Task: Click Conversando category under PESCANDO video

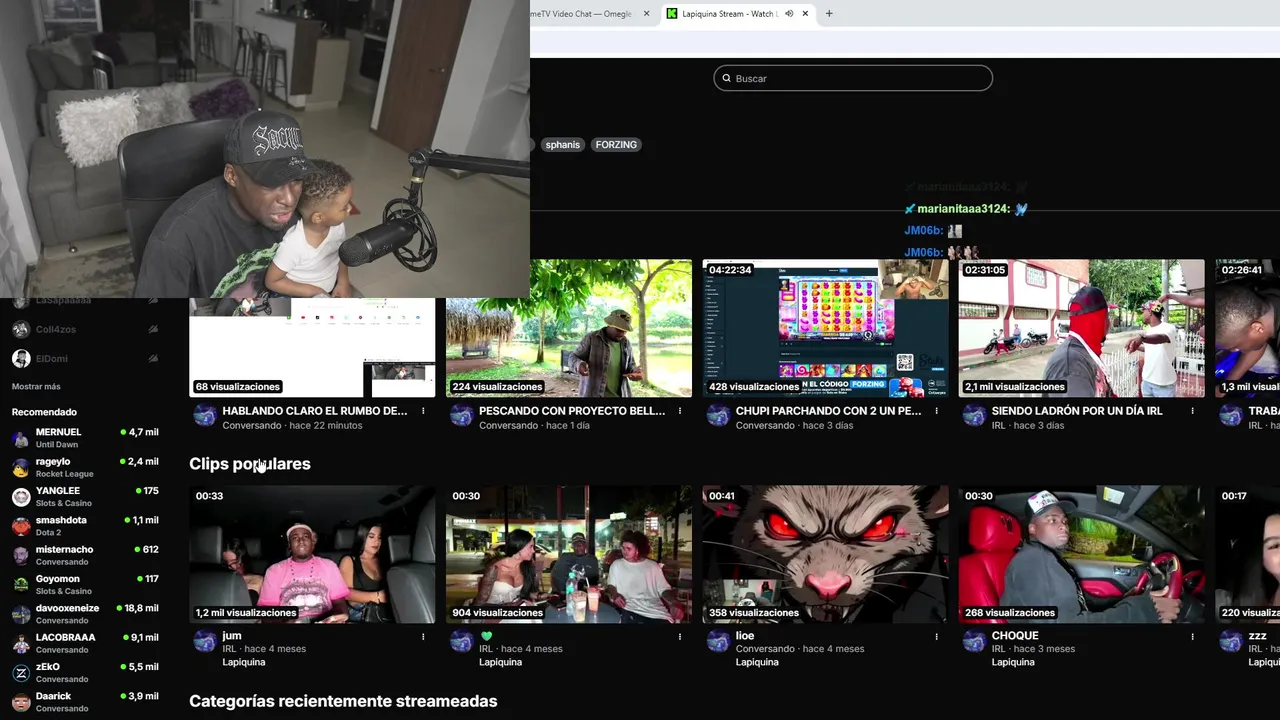Action: pyautogui.click(x=508, y=426)
